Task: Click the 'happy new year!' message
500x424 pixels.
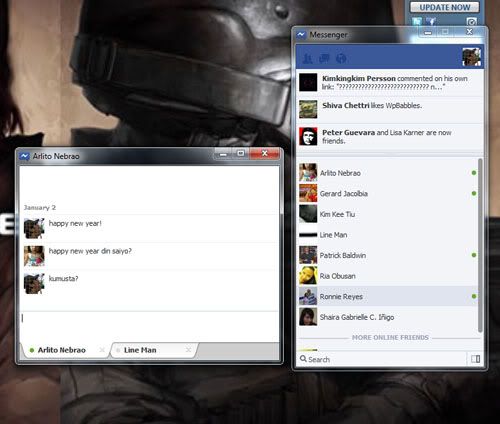Action: (x=75, y=223)
